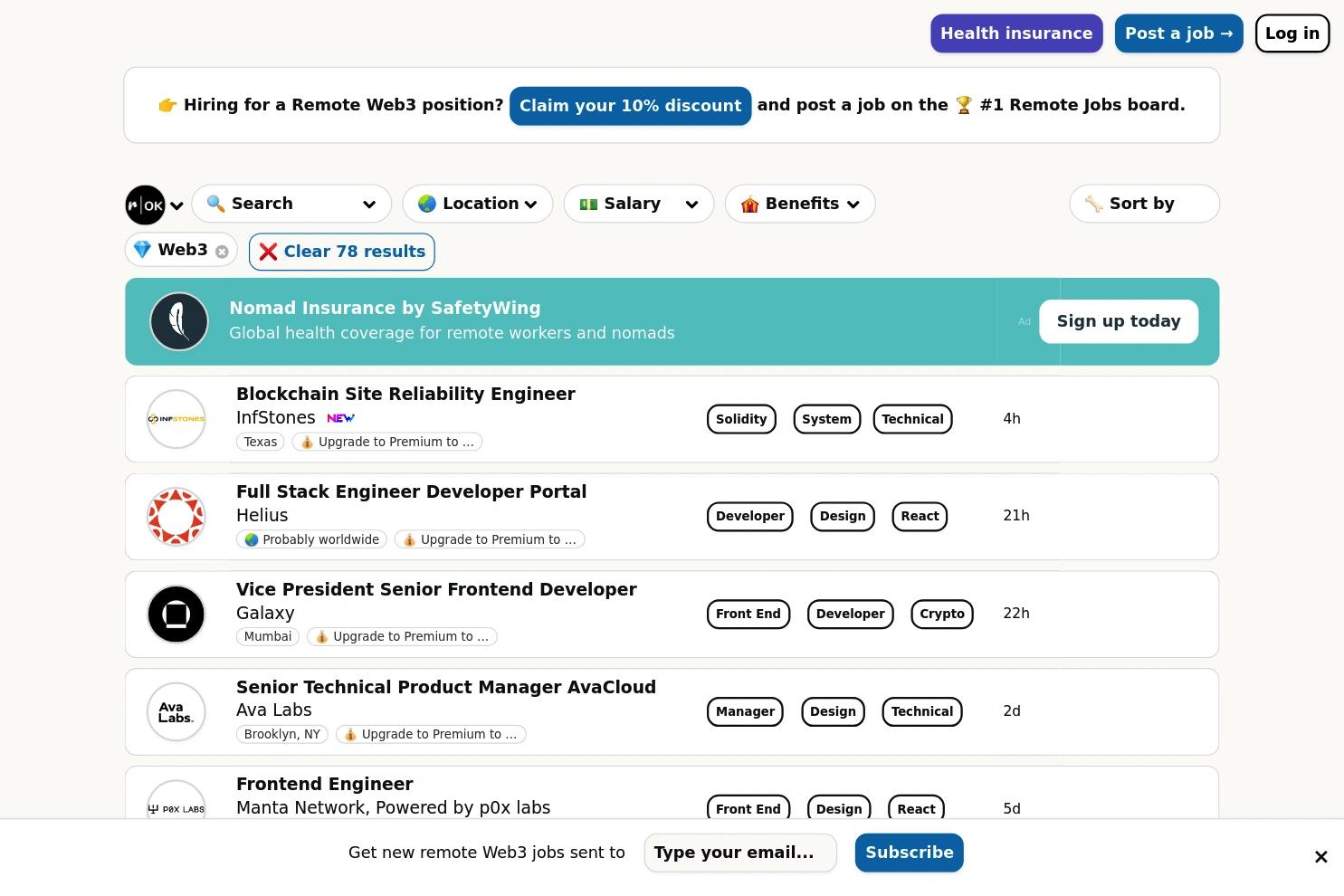Claim your 10% discount
1344x896 pixels.
[631, 106]
